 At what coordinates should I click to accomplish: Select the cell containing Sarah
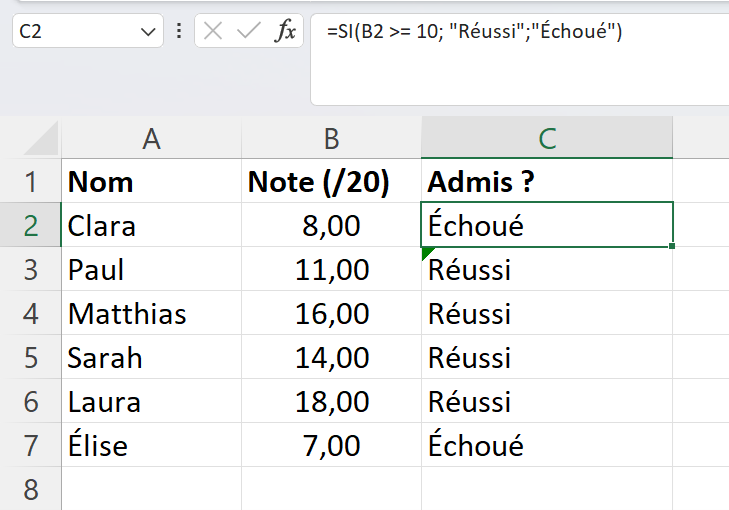point(152,357)
